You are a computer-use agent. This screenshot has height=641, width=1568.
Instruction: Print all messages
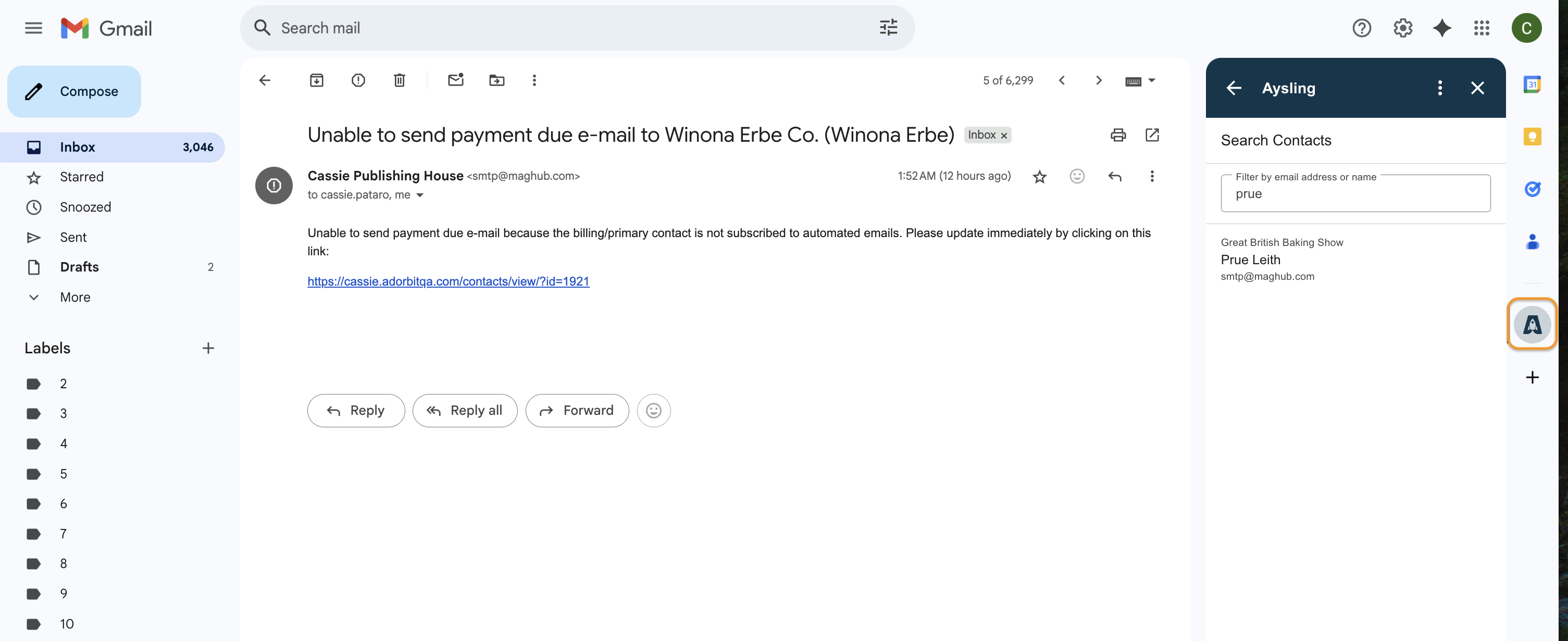coord(1117,135)
